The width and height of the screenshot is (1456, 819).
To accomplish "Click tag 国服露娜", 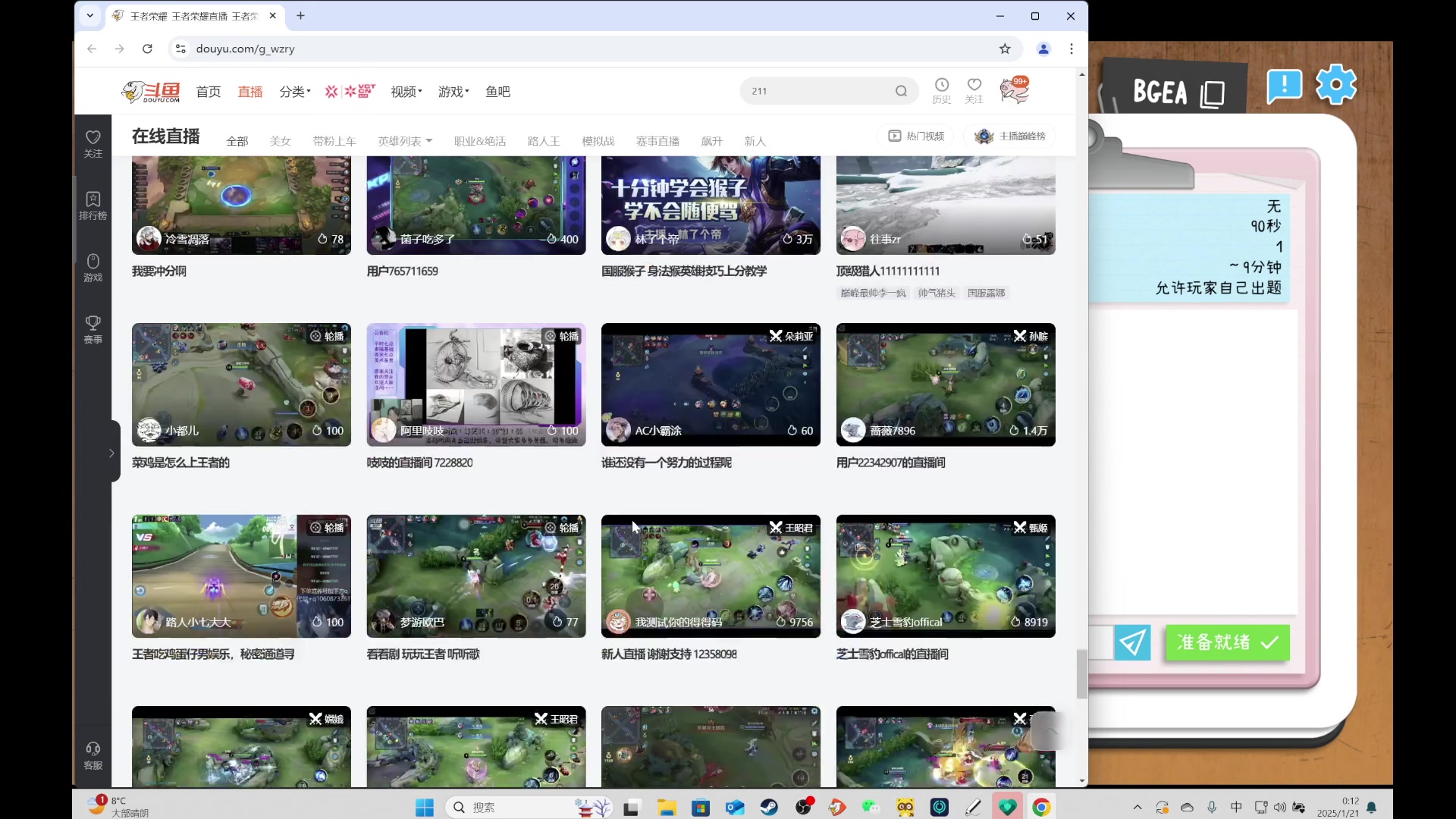I will click(986, 293).
